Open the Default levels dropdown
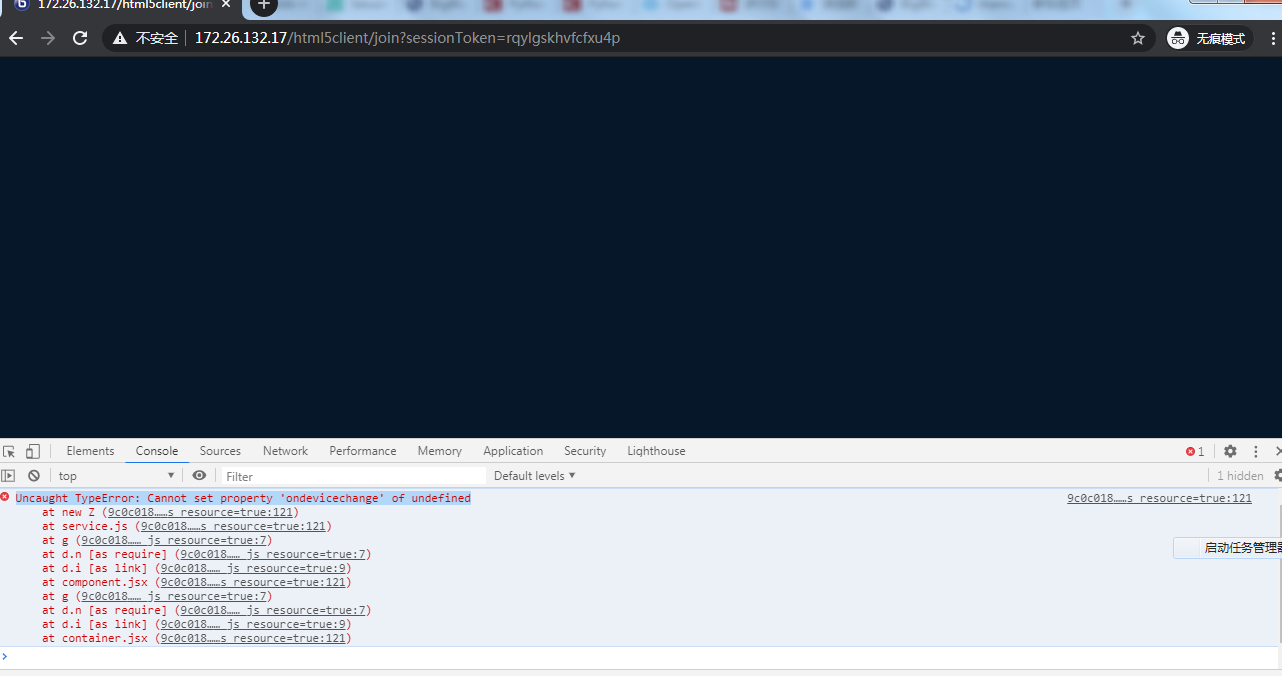The image size is (1282, 676). pyautogui.click(x=533, y=475)
